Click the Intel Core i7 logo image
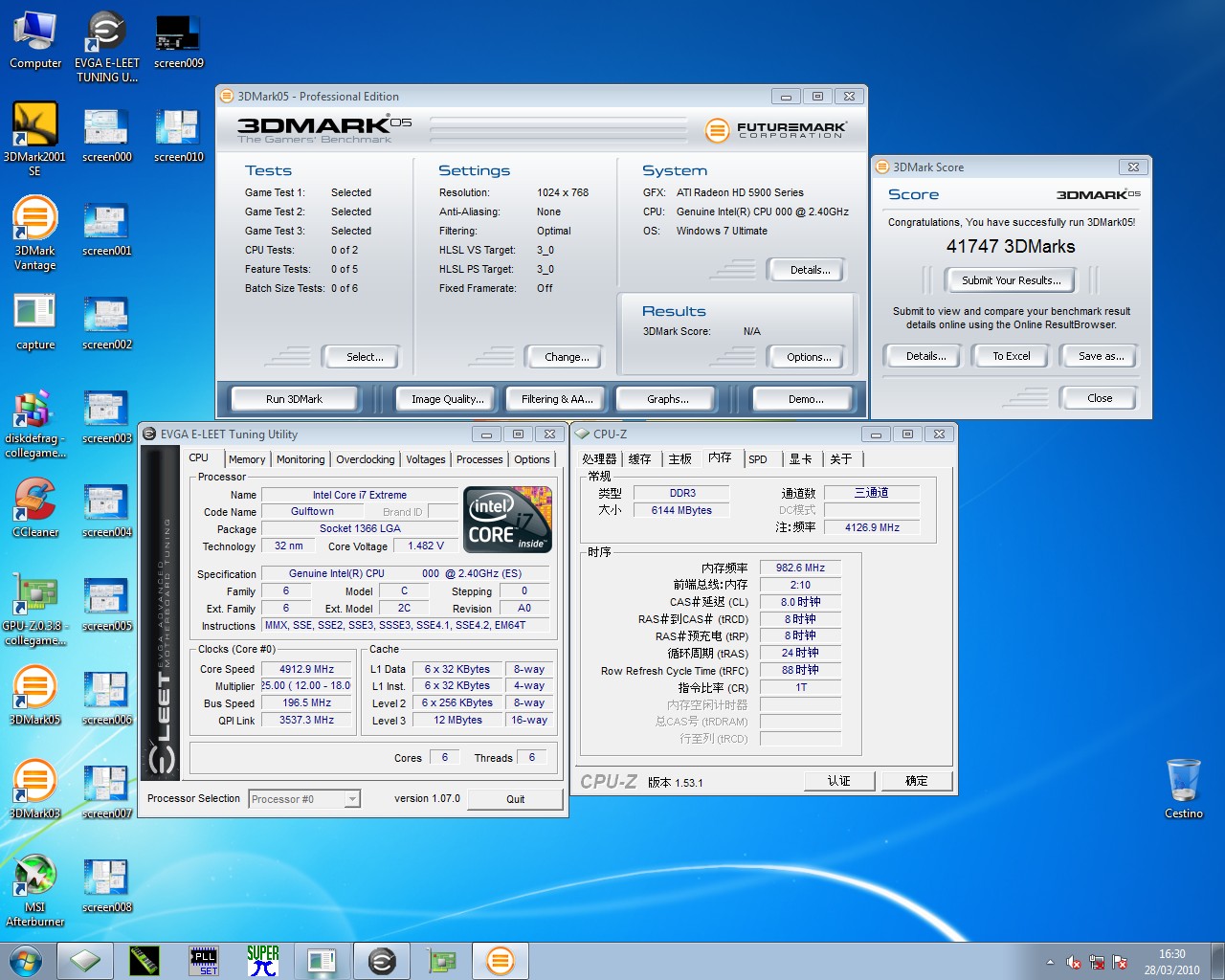Screen dimensions: 1225x980 click(x=508, y=520)
